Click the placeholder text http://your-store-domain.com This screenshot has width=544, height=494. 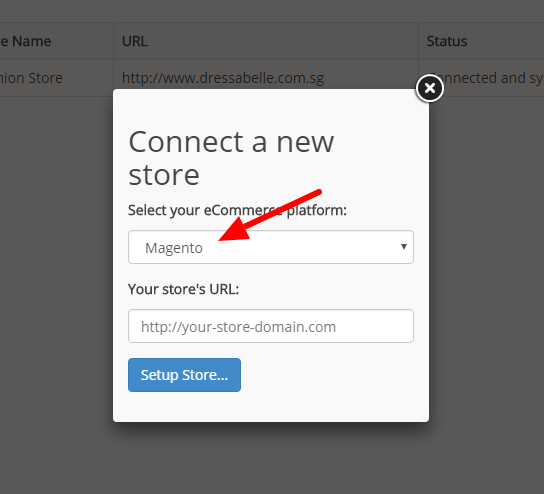click(x=238, y=327)
